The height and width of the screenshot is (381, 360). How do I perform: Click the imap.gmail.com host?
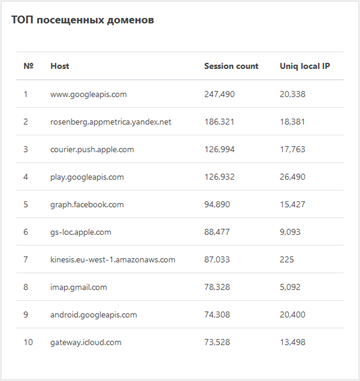coord(79,287)
